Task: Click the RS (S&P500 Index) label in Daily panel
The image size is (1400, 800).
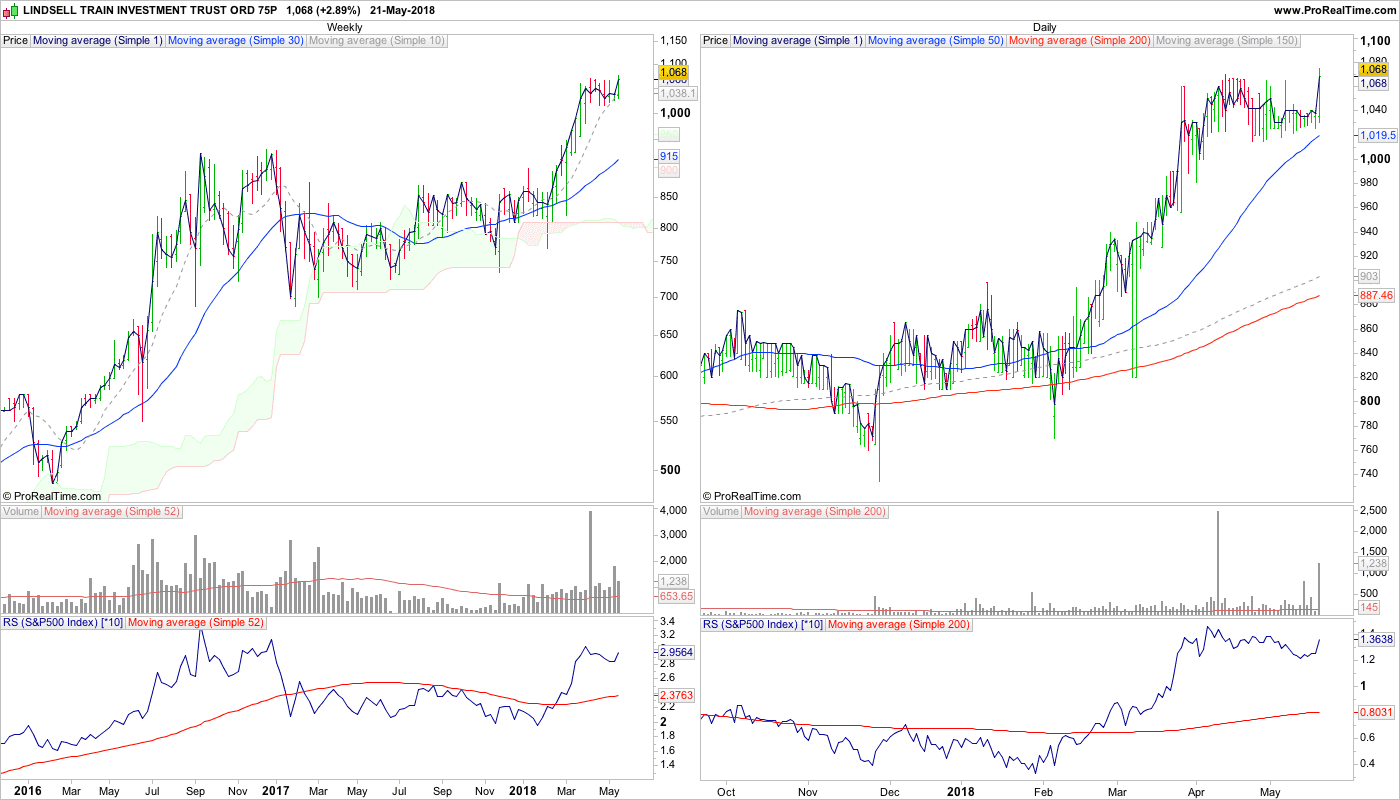Action: 764,624
